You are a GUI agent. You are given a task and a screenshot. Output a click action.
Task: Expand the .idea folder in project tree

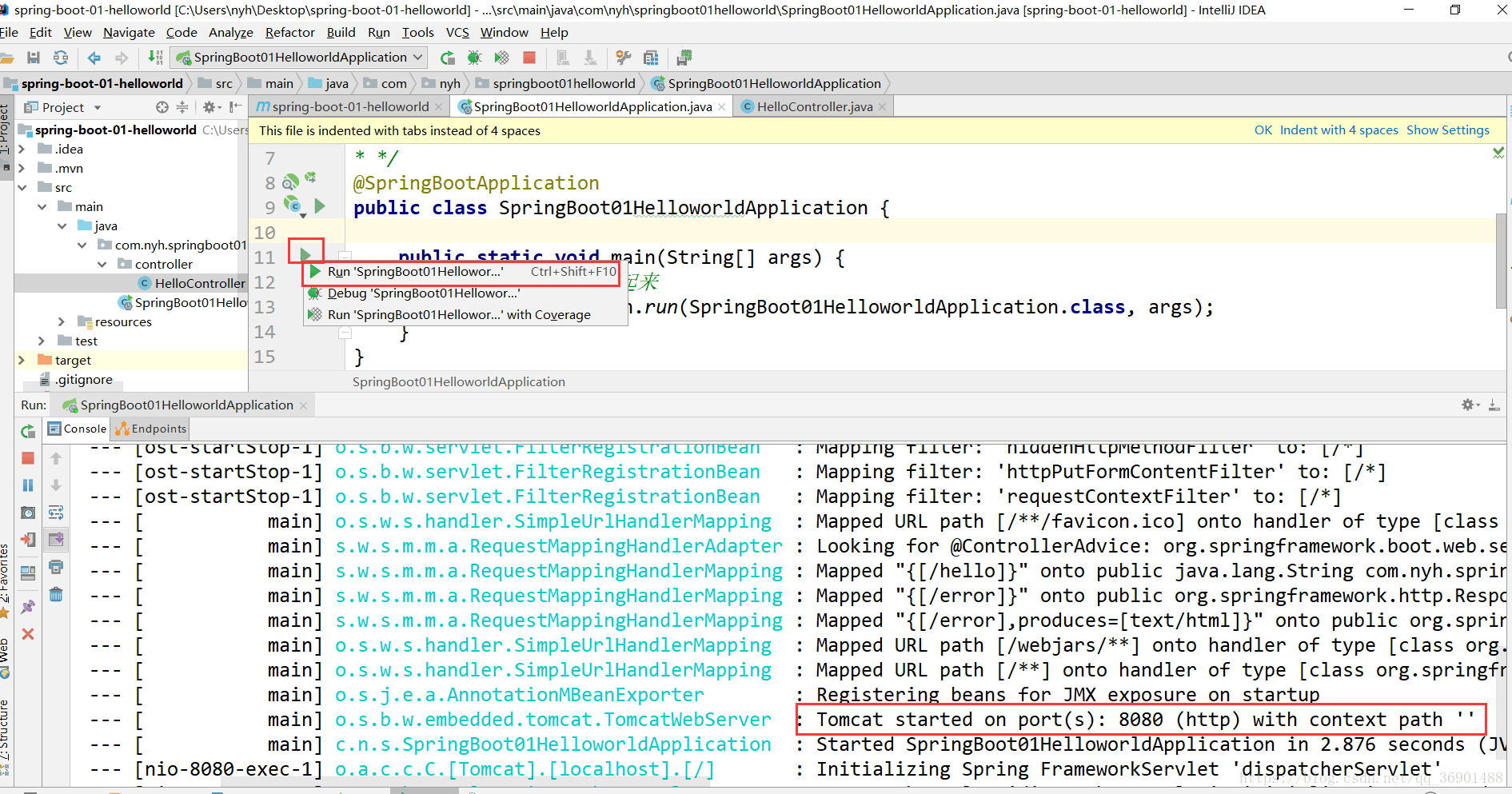22,149
